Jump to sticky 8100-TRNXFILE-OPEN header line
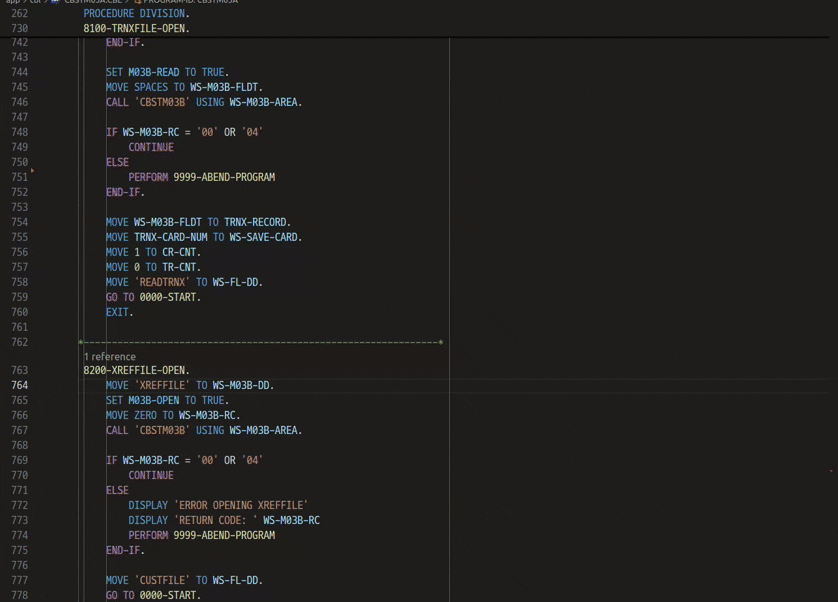This screenshot has height=602, width=838. (x=136, y=28)
